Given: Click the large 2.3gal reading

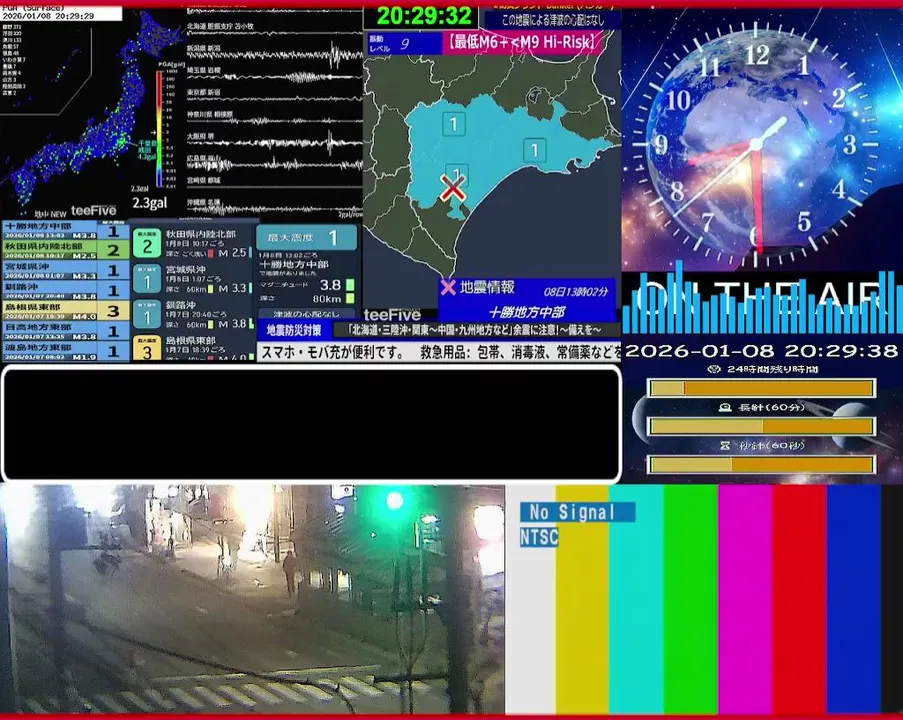Looking at the screenshot, I should pyautogui.click(x=150, y=203).
